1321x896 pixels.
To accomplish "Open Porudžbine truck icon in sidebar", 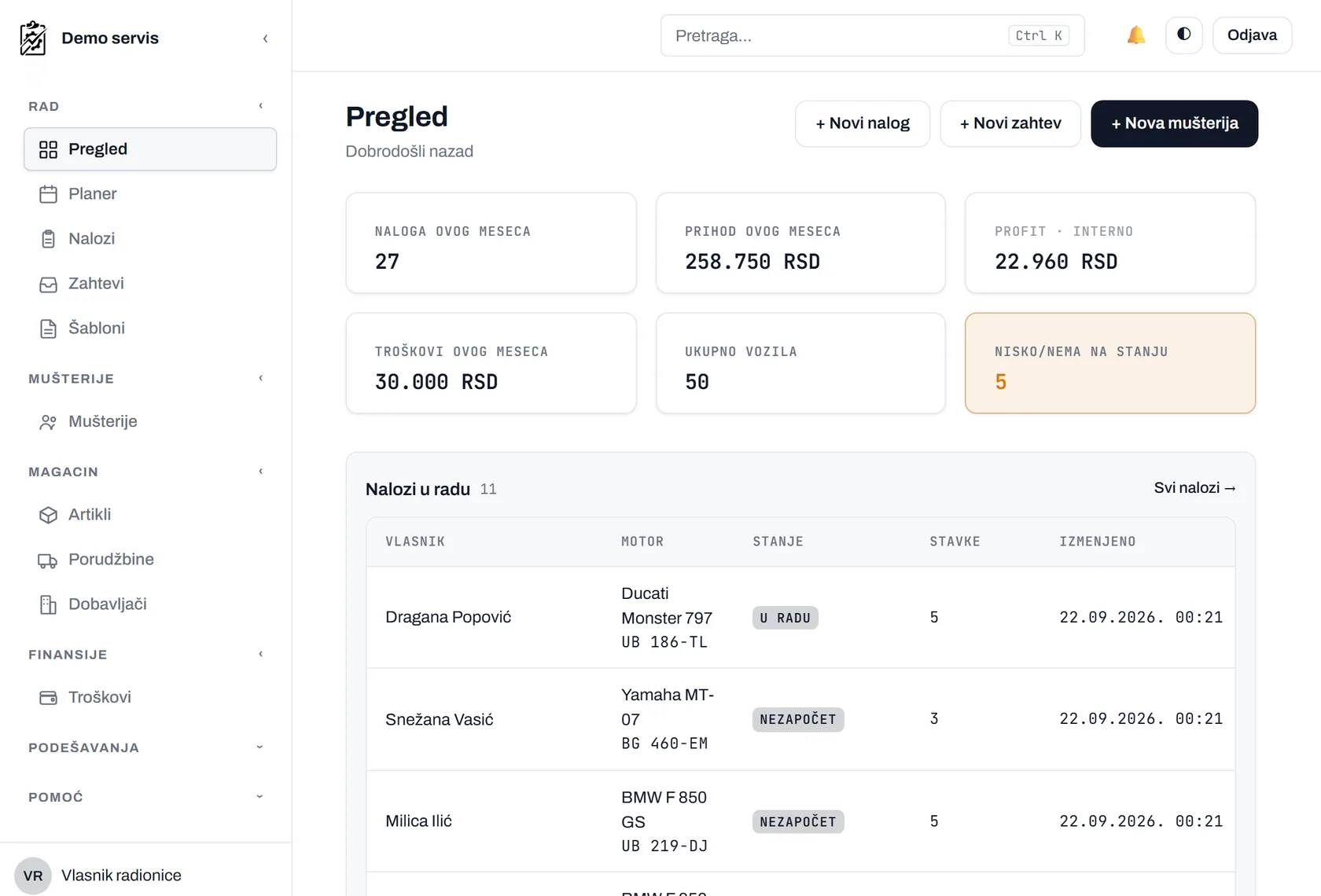I will (x=48, y=560).
